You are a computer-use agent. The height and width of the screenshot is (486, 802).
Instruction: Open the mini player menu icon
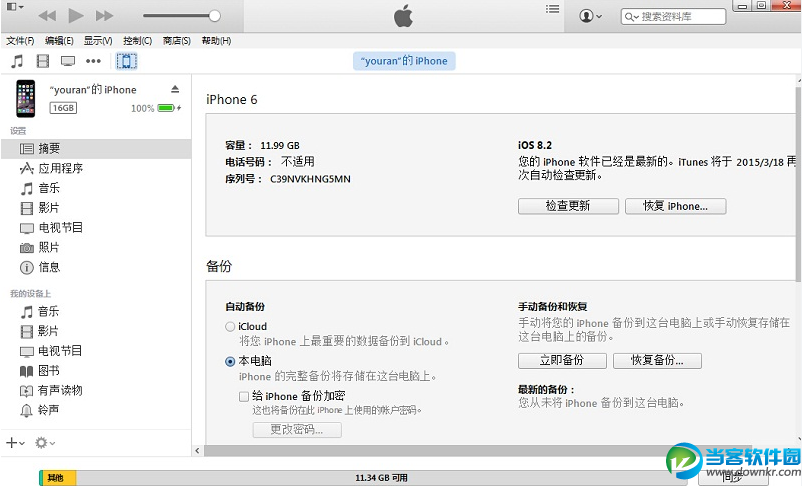[x=15, y=7]
